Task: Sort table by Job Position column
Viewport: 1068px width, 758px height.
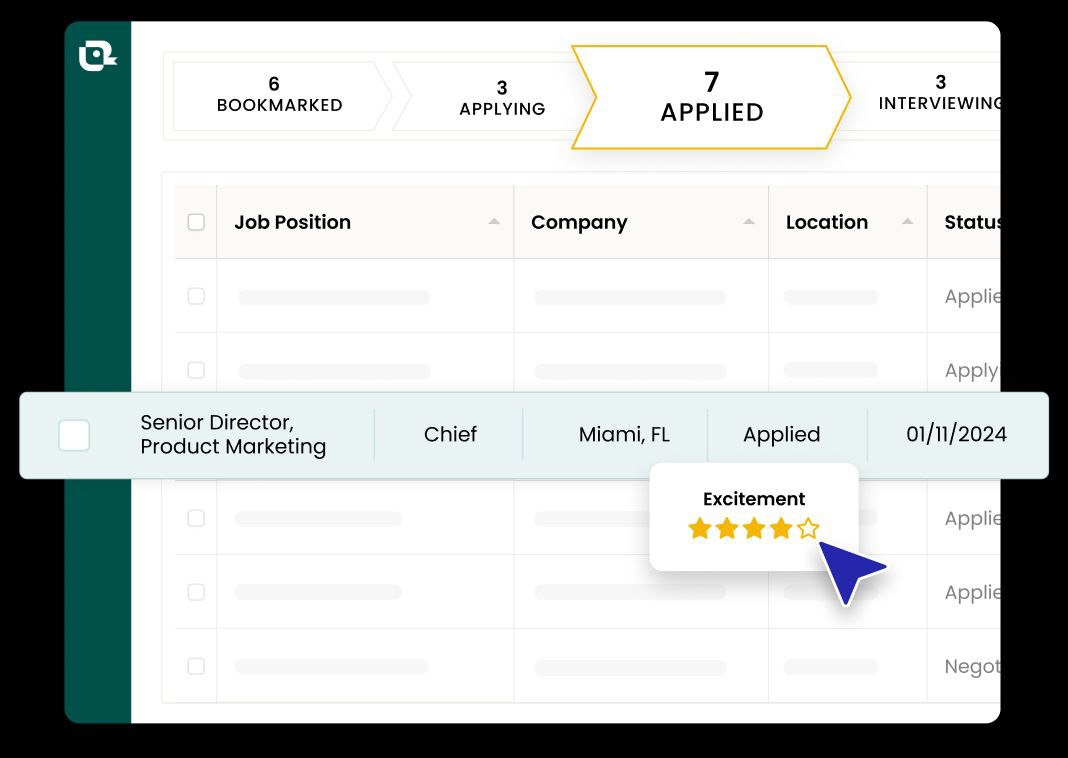Action: coord(492,220)
